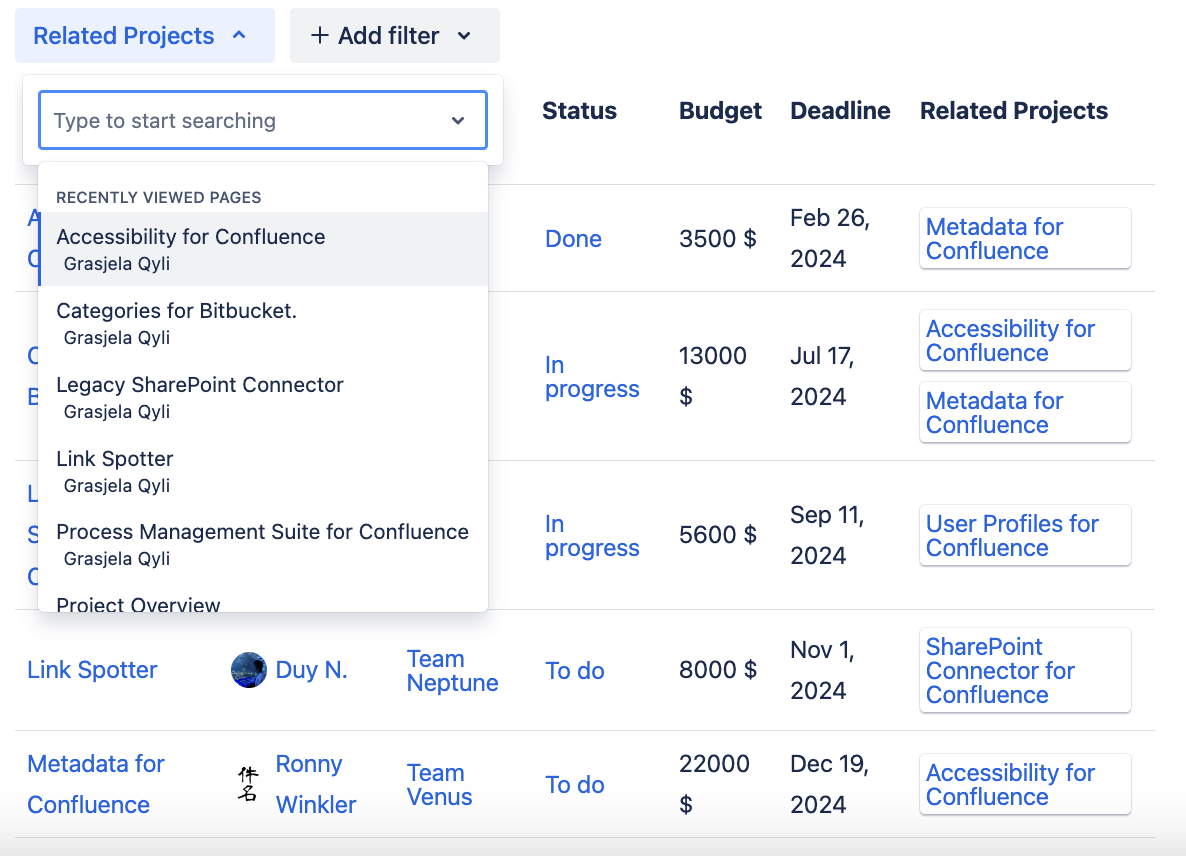This screenshot has width=1186, height=856.
Task: Open Team Venus link
Action: 438,785
